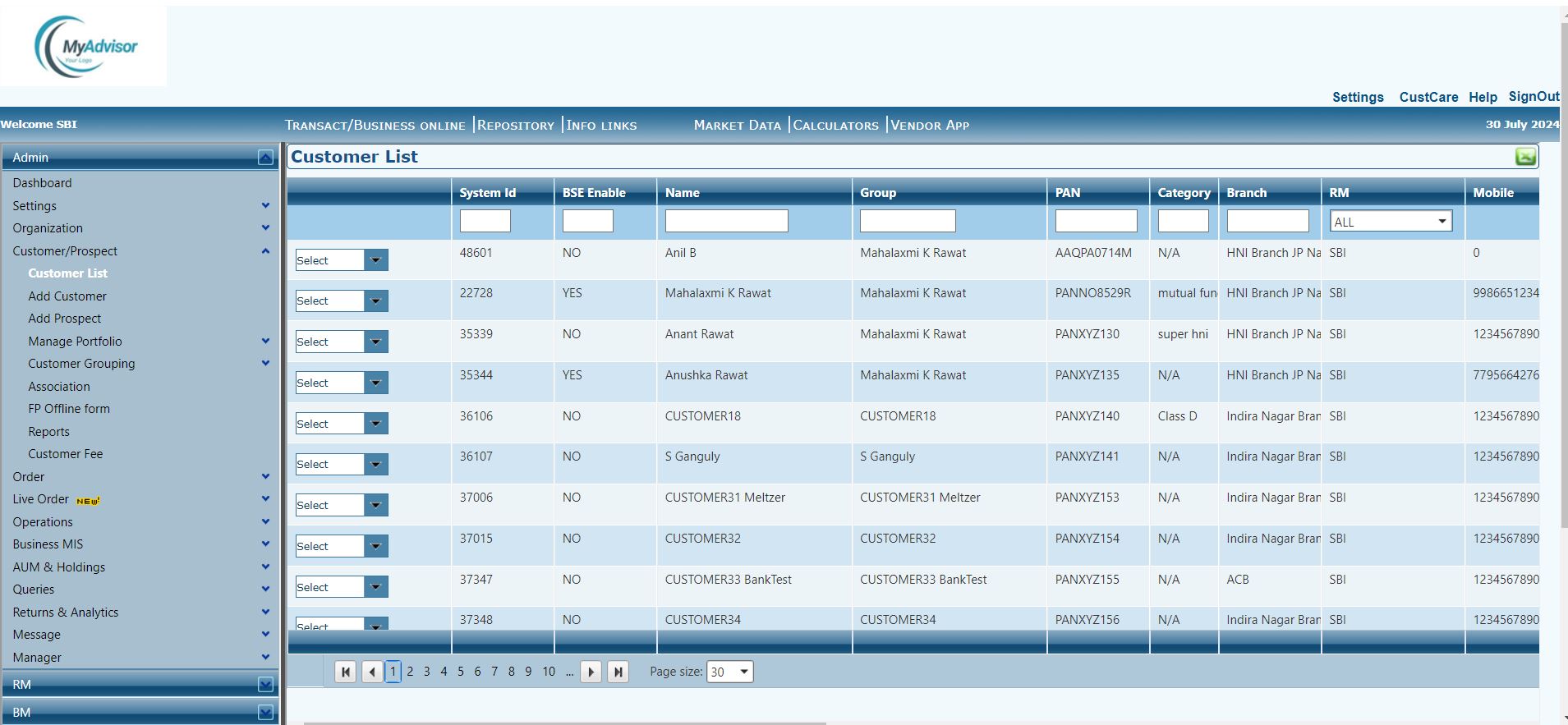Viewport: 1568px width, 725px height.
Task: Click the next page arrow
Action: [x=591, y=672]
